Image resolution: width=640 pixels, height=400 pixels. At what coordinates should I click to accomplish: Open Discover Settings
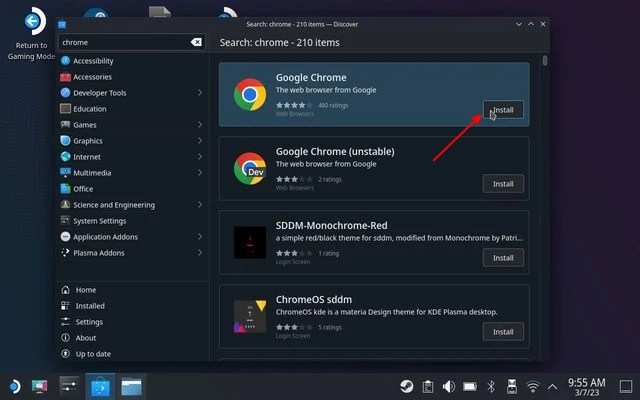[x=131, y=322]
